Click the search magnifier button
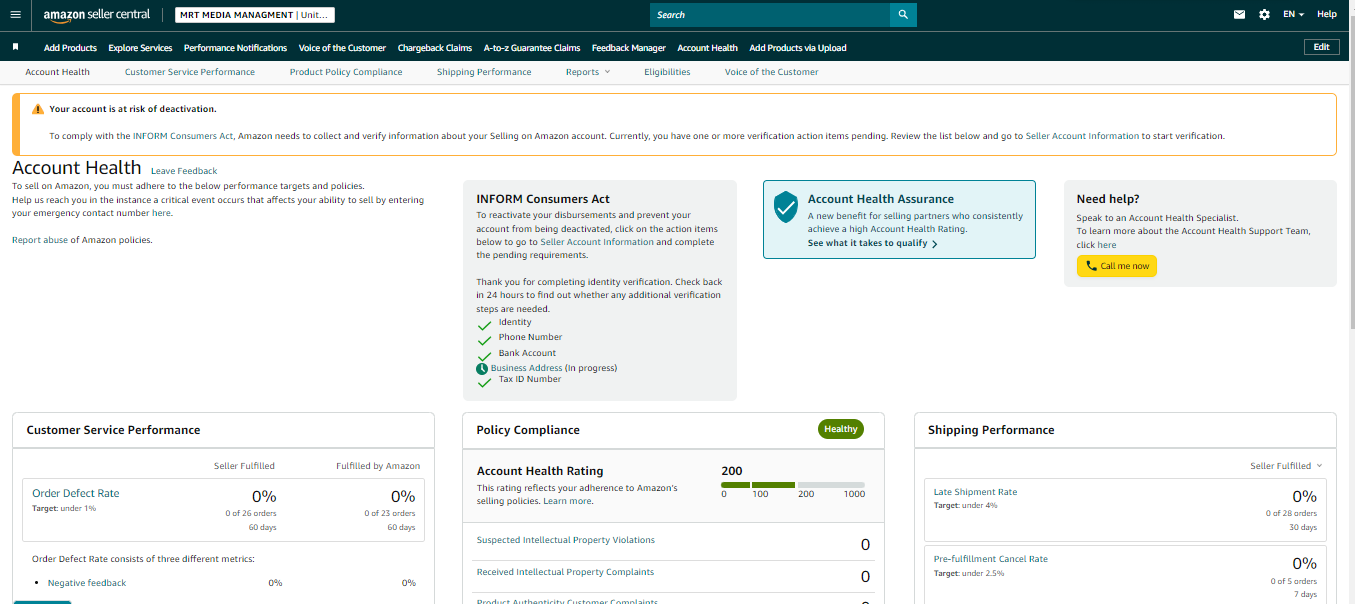The image size is (1355, 604). pyautogui.click(x=903, y=15)
